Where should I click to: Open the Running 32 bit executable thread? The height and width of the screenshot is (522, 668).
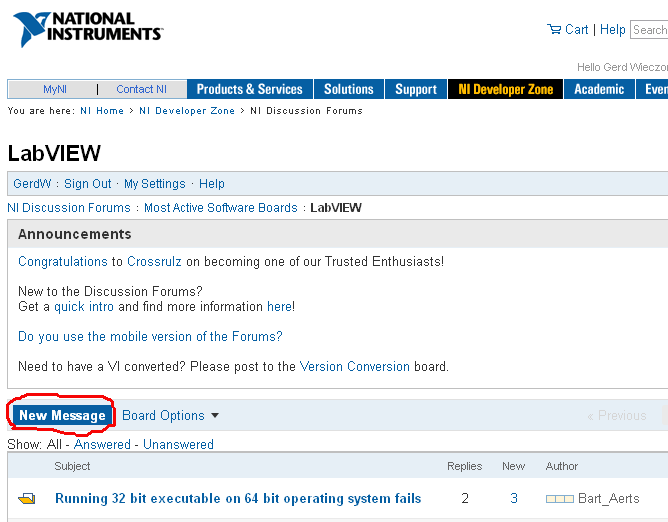coord(238,499)
